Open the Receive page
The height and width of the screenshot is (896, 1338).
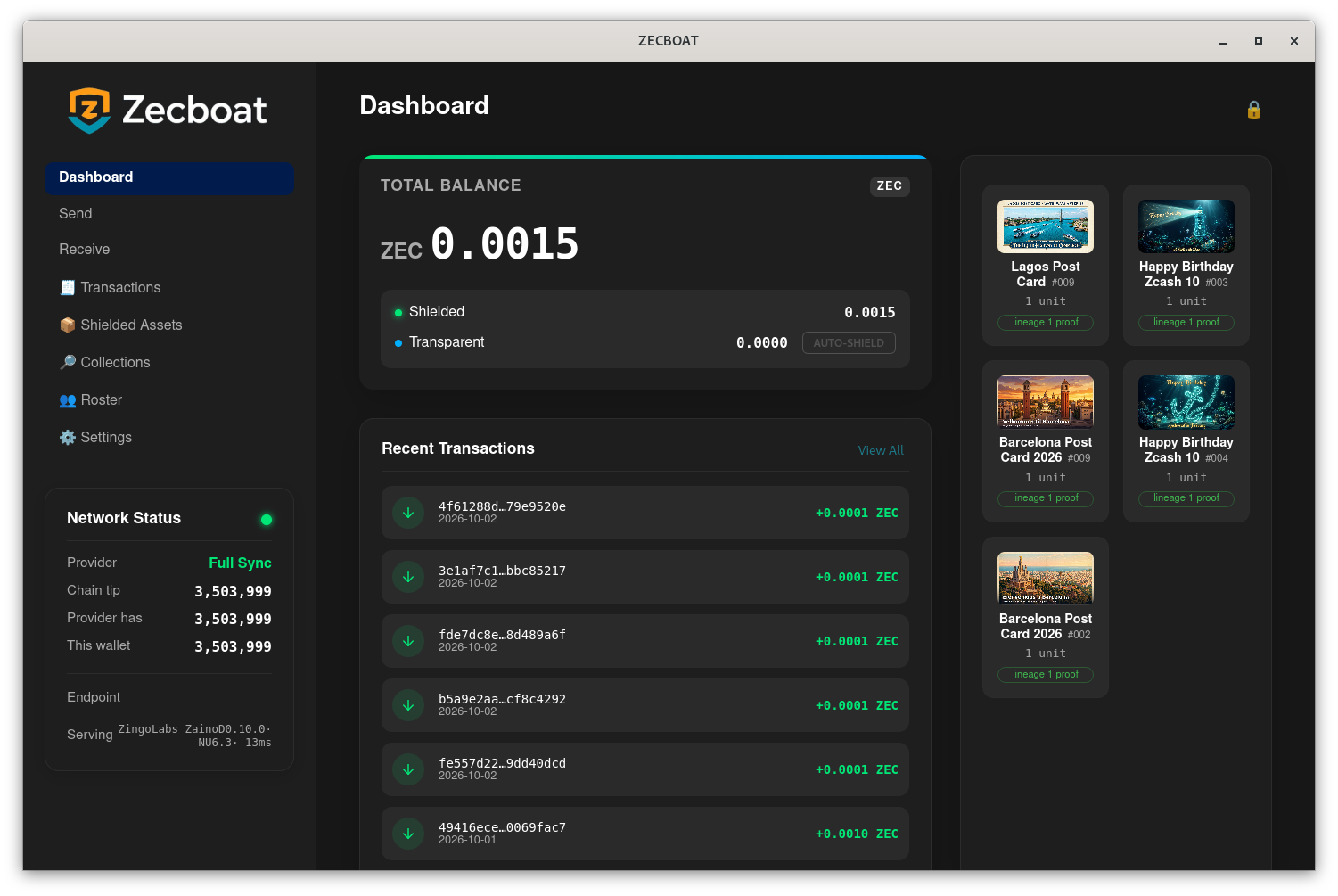click(169, 250)
